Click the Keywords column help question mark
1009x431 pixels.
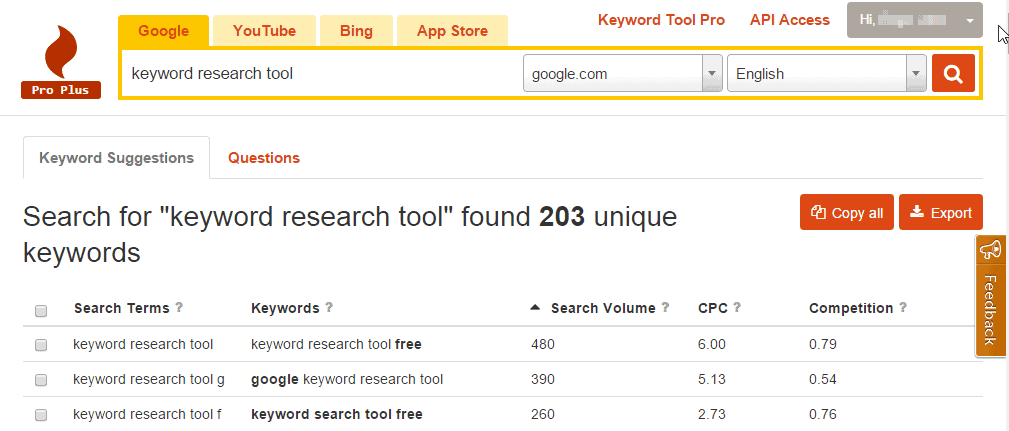329,307
